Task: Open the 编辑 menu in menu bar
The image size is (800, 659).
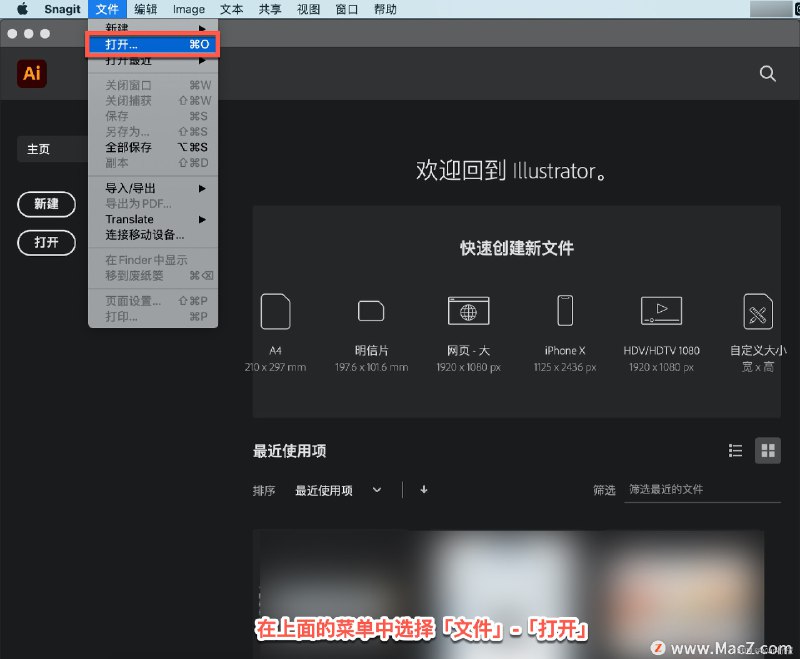Action: 146,9
